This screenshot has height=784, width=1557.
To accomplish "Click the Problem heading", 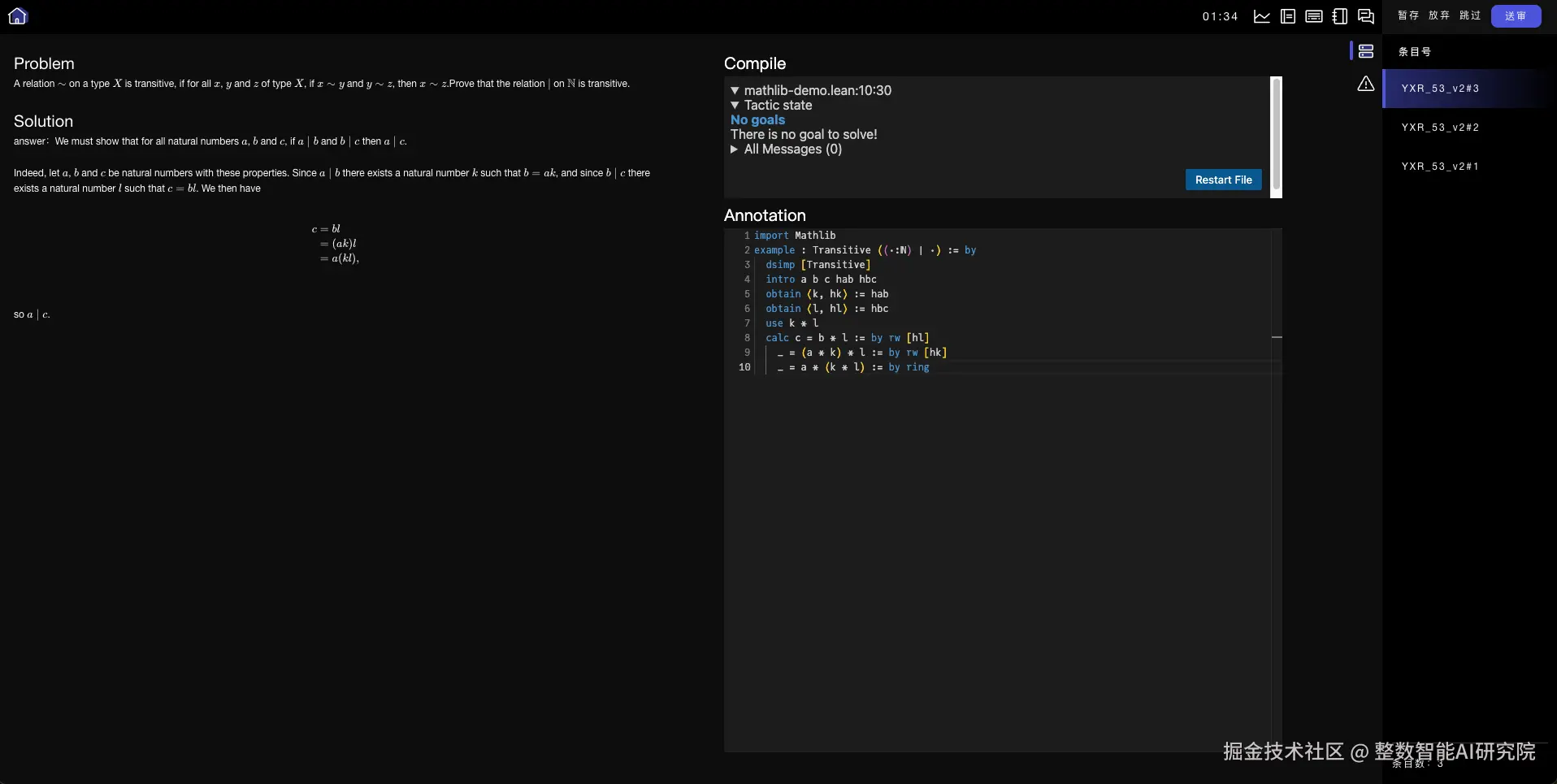I will pyautogui.click(x=44, y=63).
